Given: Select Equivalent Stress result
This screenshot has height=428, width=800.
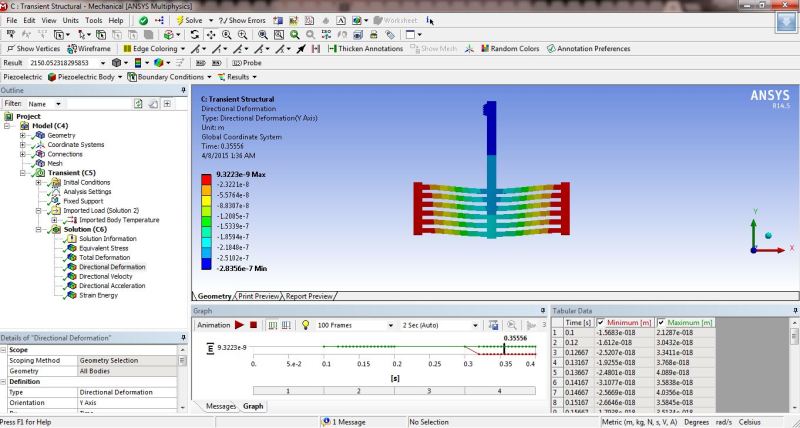Looking at the screenshot, I should point(104,248).
